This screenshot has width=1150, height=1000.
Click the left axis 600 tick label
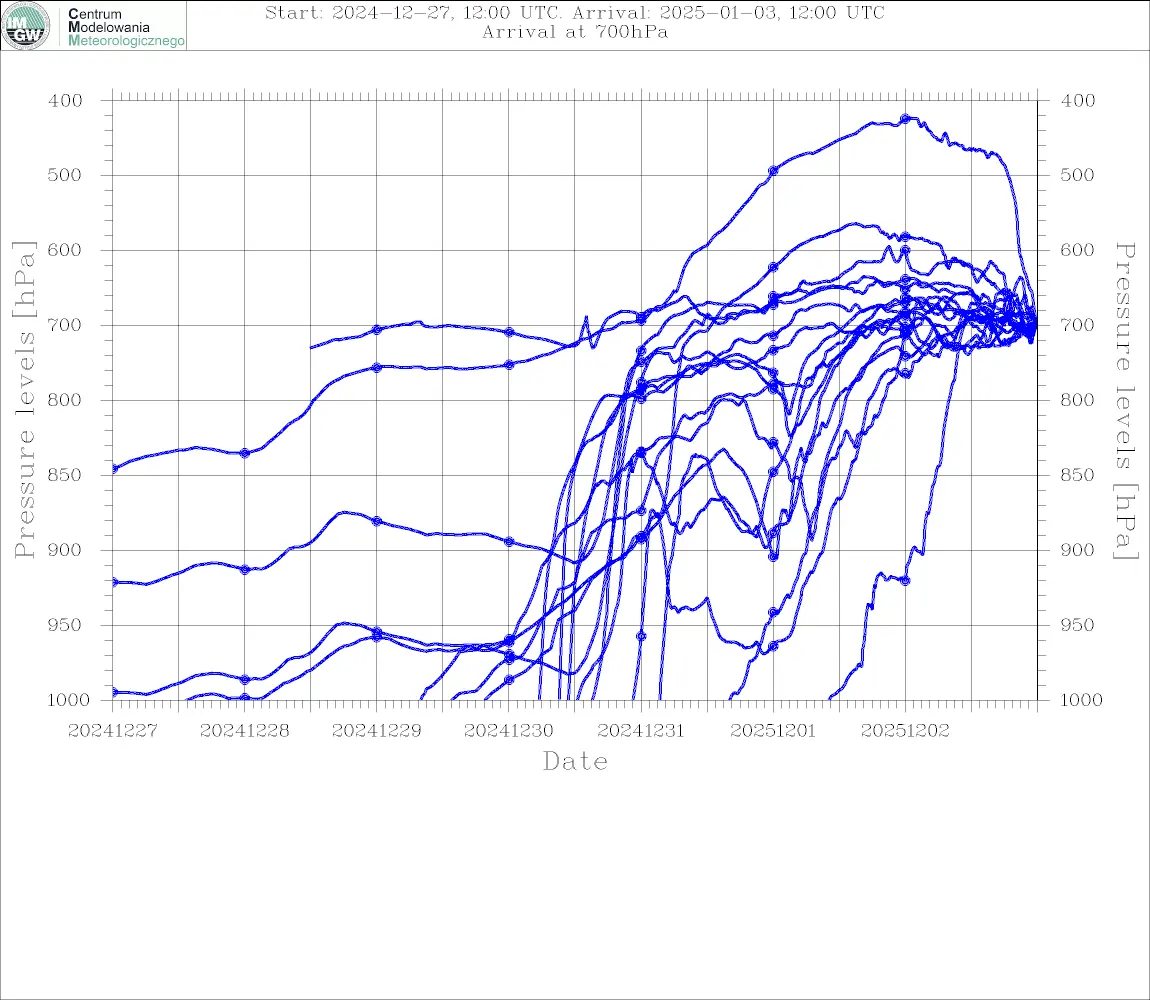coord(65,250)
